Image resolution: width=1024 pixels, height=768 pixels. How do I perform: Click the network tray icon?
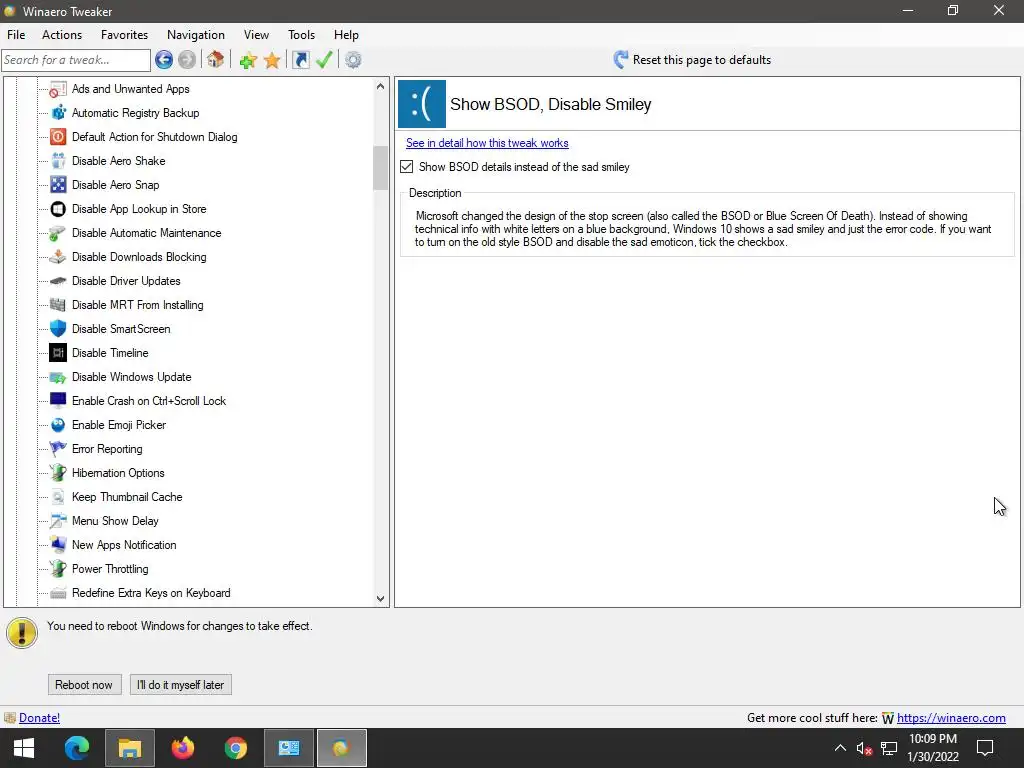click(x=889, y=748)
